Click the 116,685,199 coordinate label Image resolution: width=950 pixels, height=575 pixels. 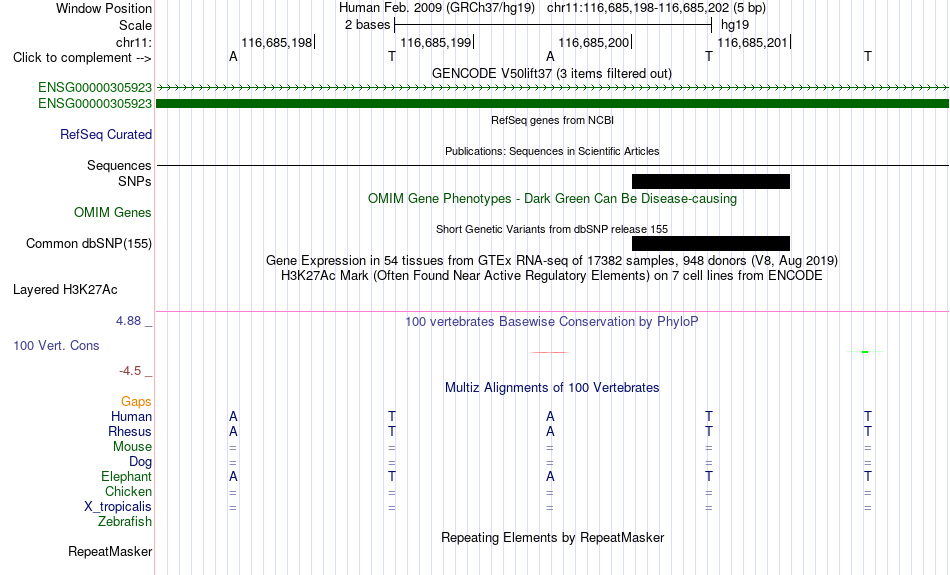(436, 42)
